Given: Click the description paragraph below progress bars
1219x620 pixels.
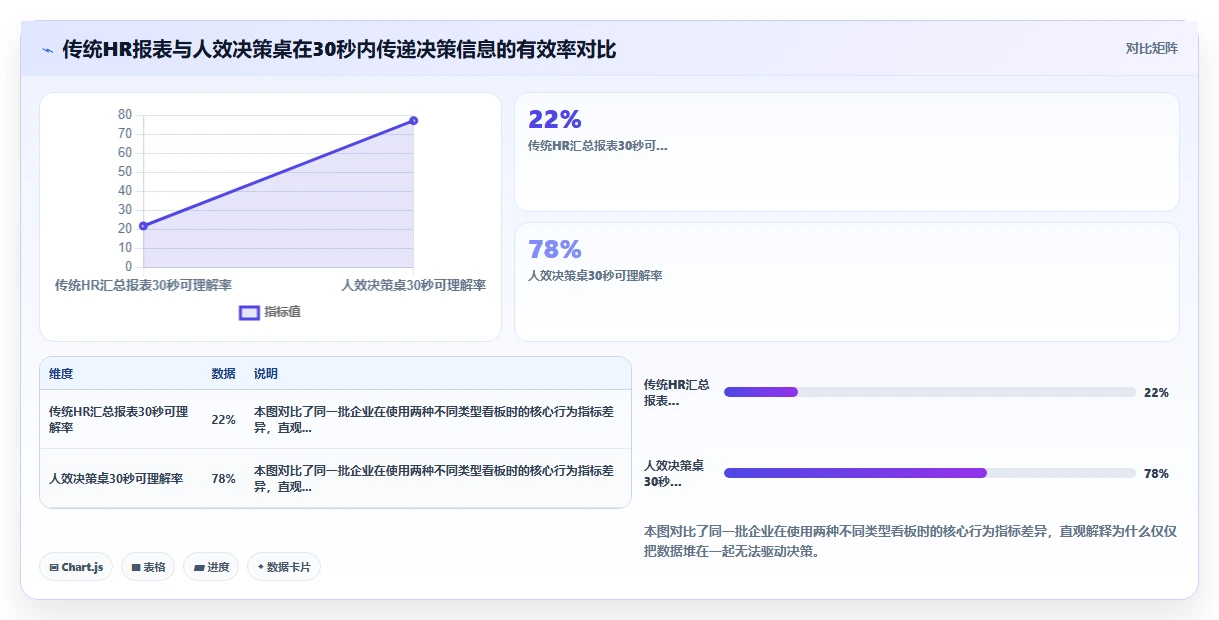Looking at the screenshot, I should click(x=910, y=541).
